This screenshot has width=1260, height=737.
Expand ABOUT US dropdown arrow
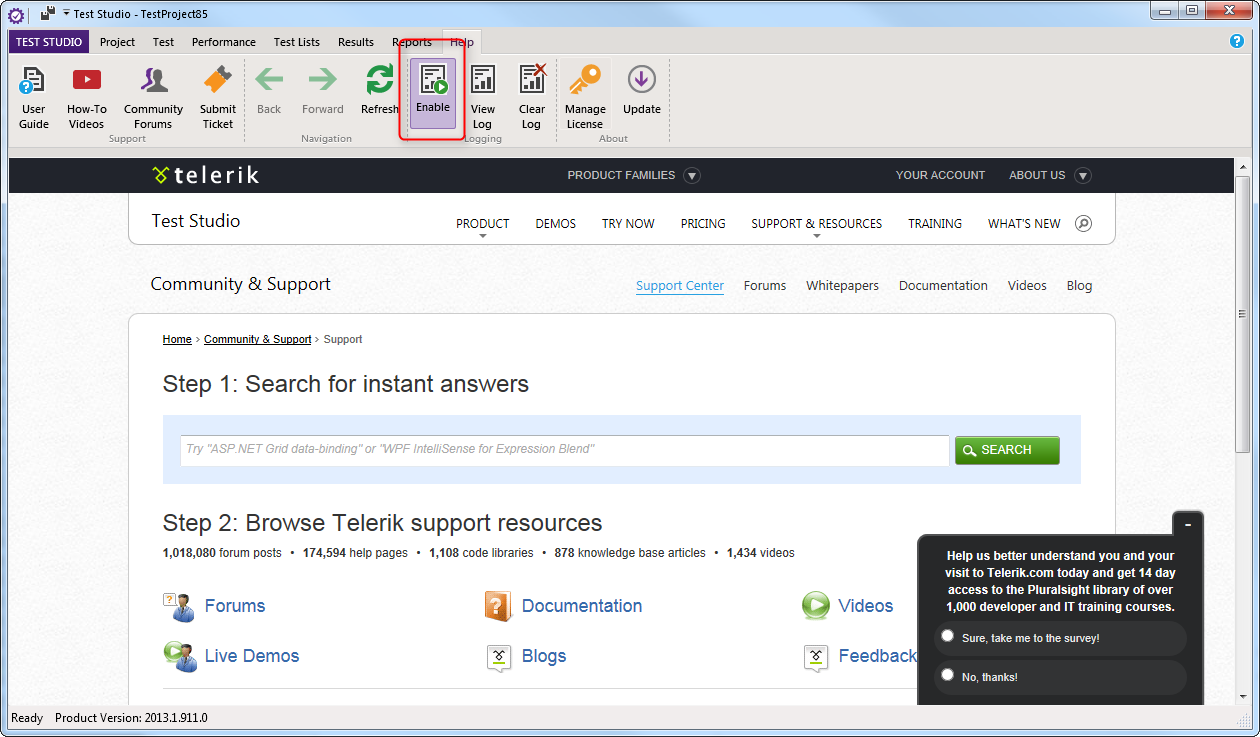(x=1082, y=175)
